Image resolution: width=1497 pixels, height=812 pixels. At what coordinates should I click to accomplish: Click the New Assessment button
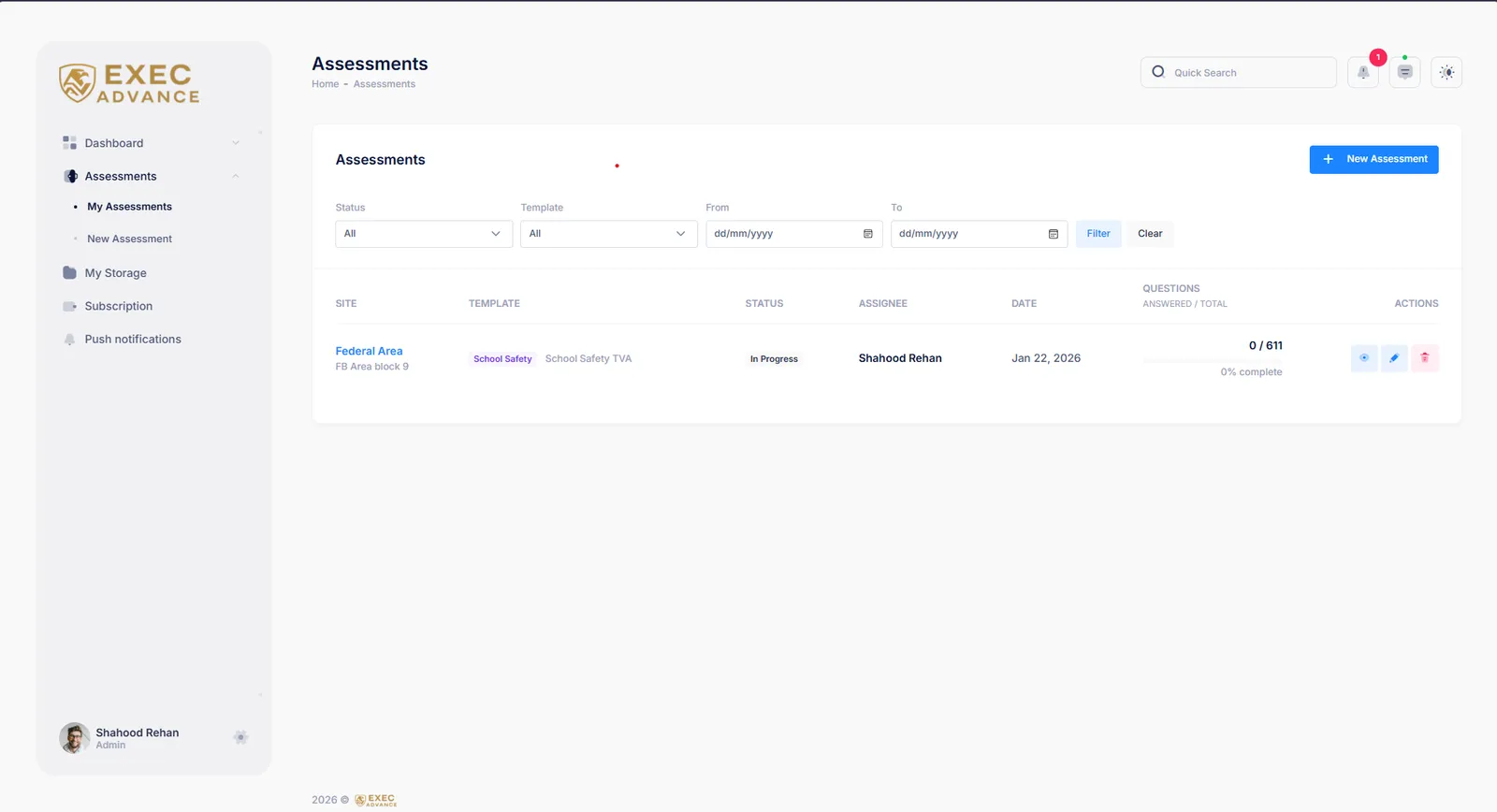click(1373, 159)
